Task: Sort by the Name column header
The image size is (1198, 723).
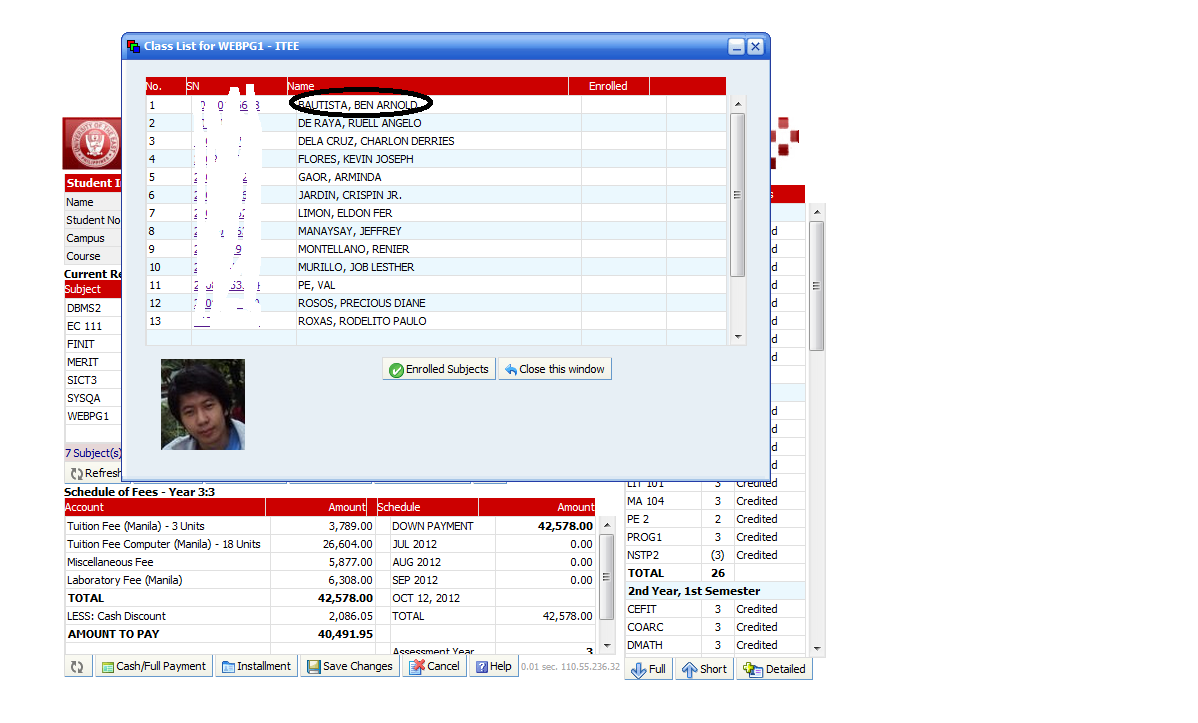Action: tap(300, 86)
